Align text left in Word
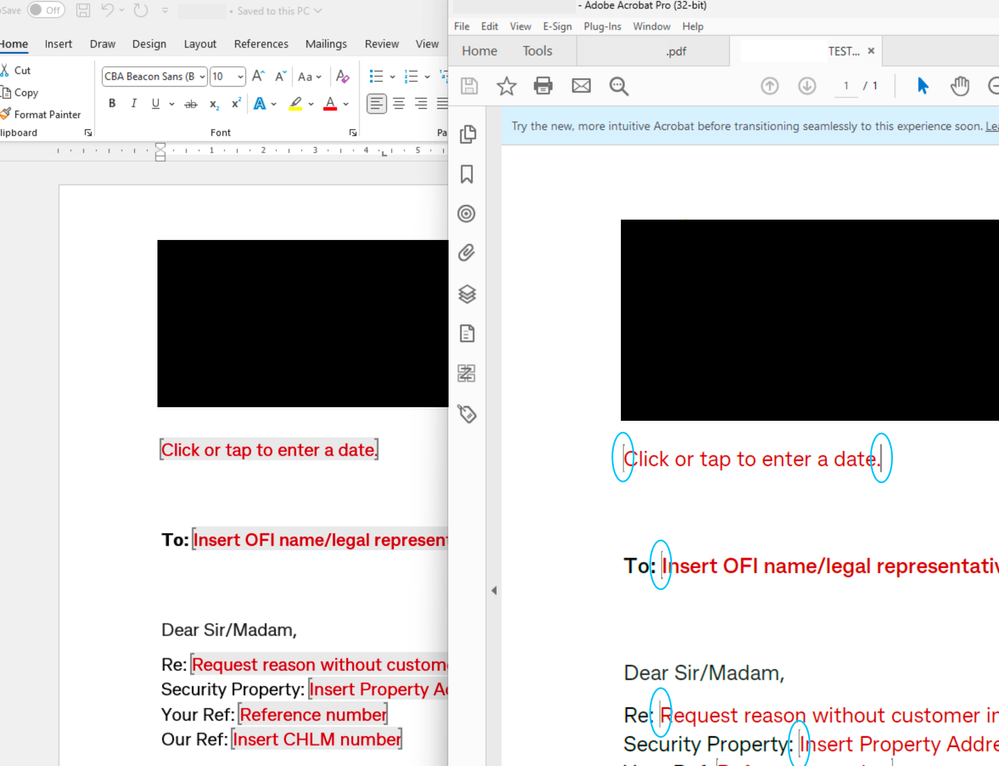 tap(377, 103)
